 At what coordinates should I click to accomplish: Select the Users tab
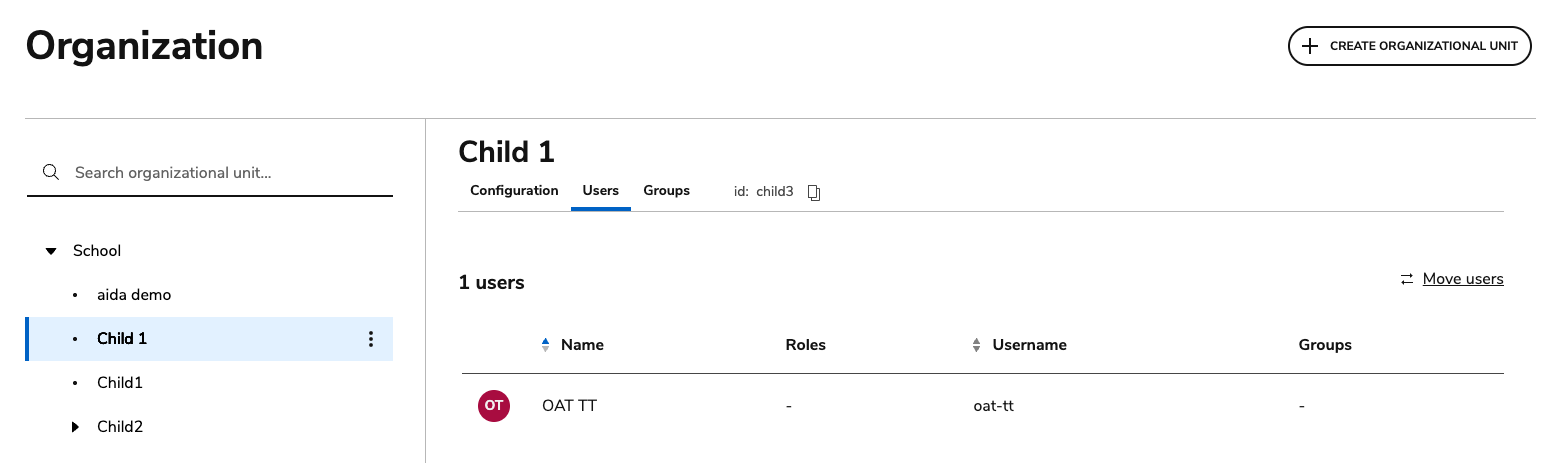pyautogui.click(x=600, y=191)
